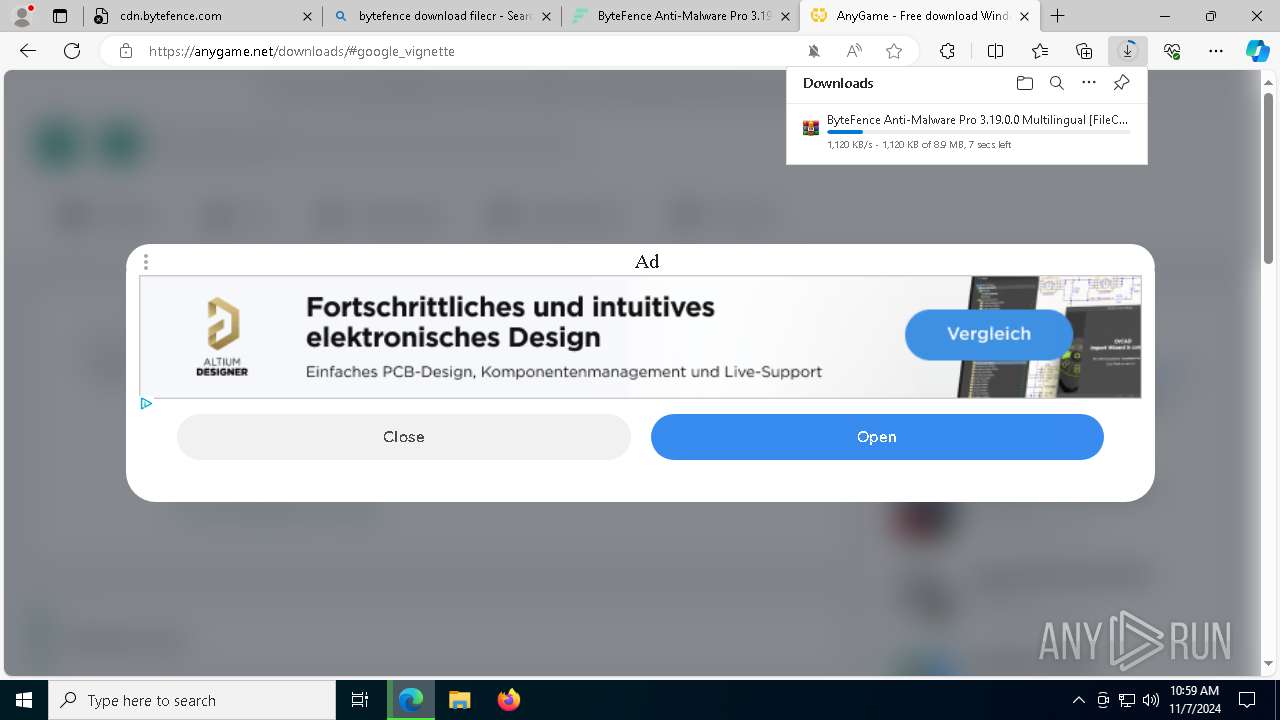Add page to favorites star
This screenshot has height=720, width=1280.
pyautogui.click(x=894, y=51)
